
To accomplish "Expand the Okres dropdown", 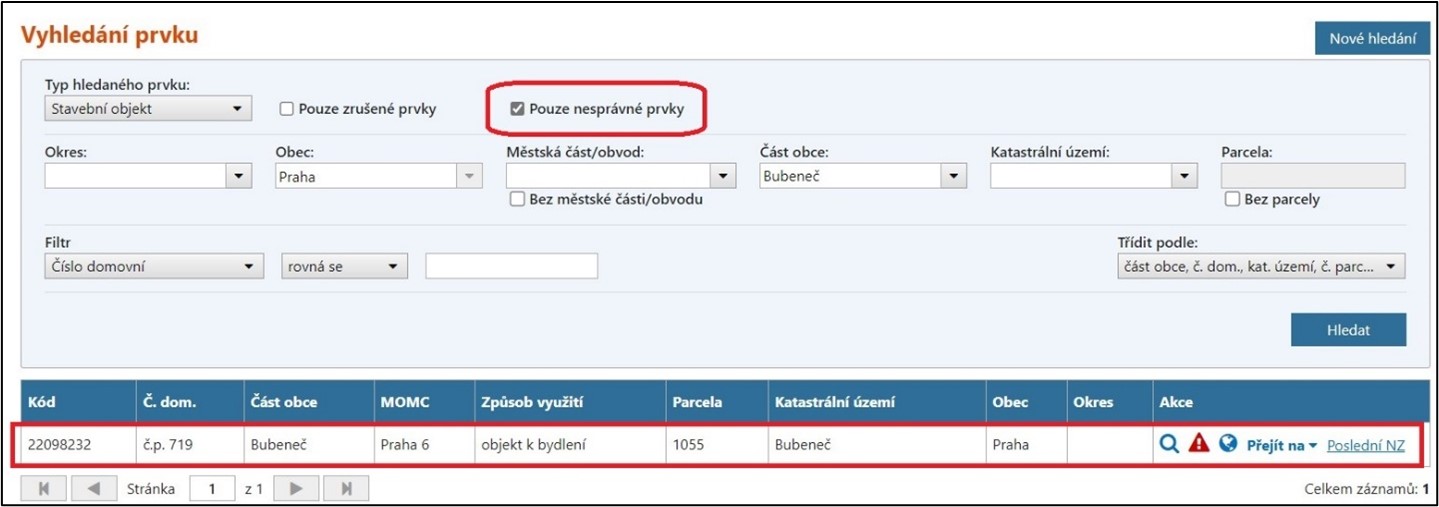I will pyautogui.click(x=148, y=176).
